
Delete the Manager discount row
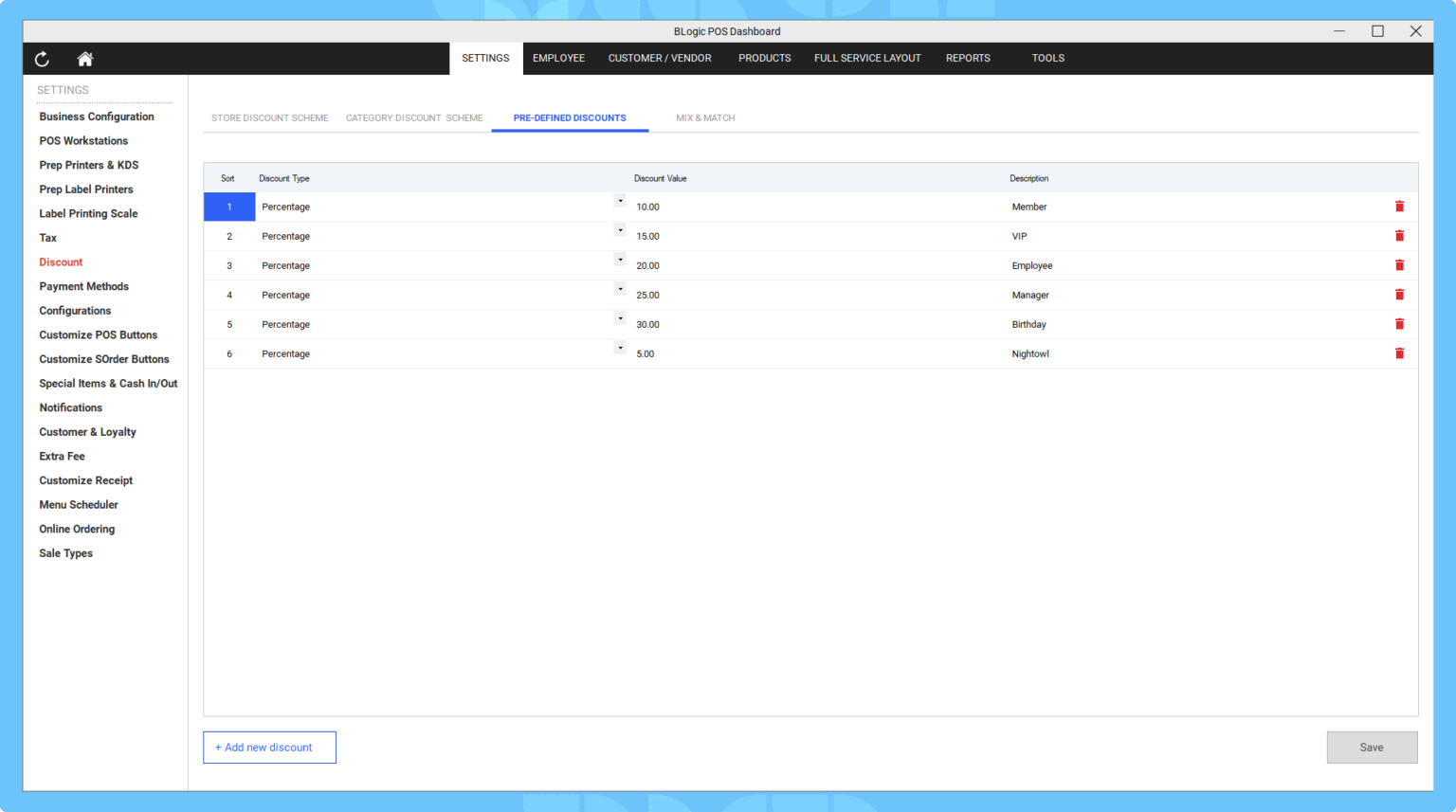tap(1399, 295)
